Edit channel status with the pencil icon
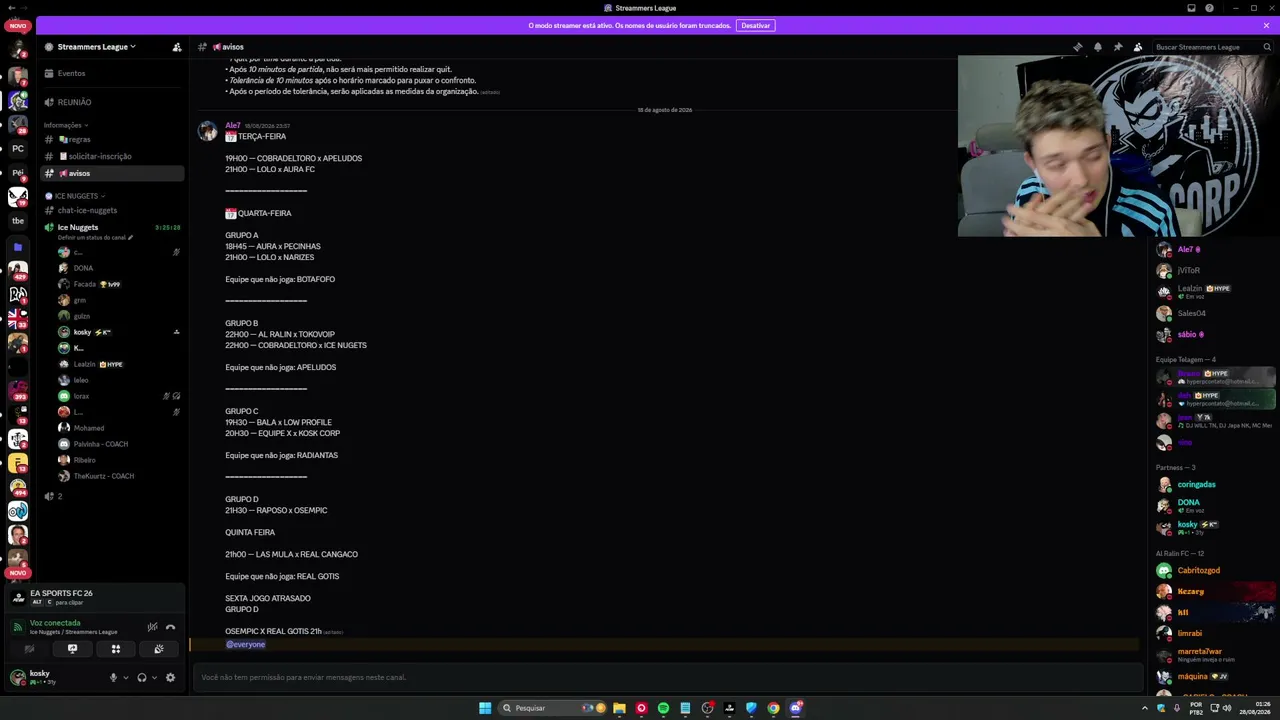Screen dimensions: 1280x720 (130, 238)
